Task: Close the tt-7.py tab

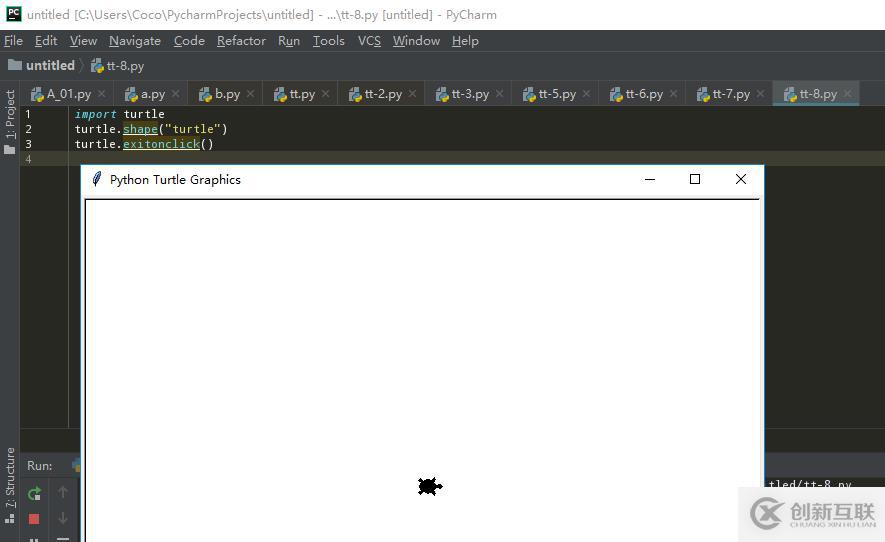Action: coord(760,94)
